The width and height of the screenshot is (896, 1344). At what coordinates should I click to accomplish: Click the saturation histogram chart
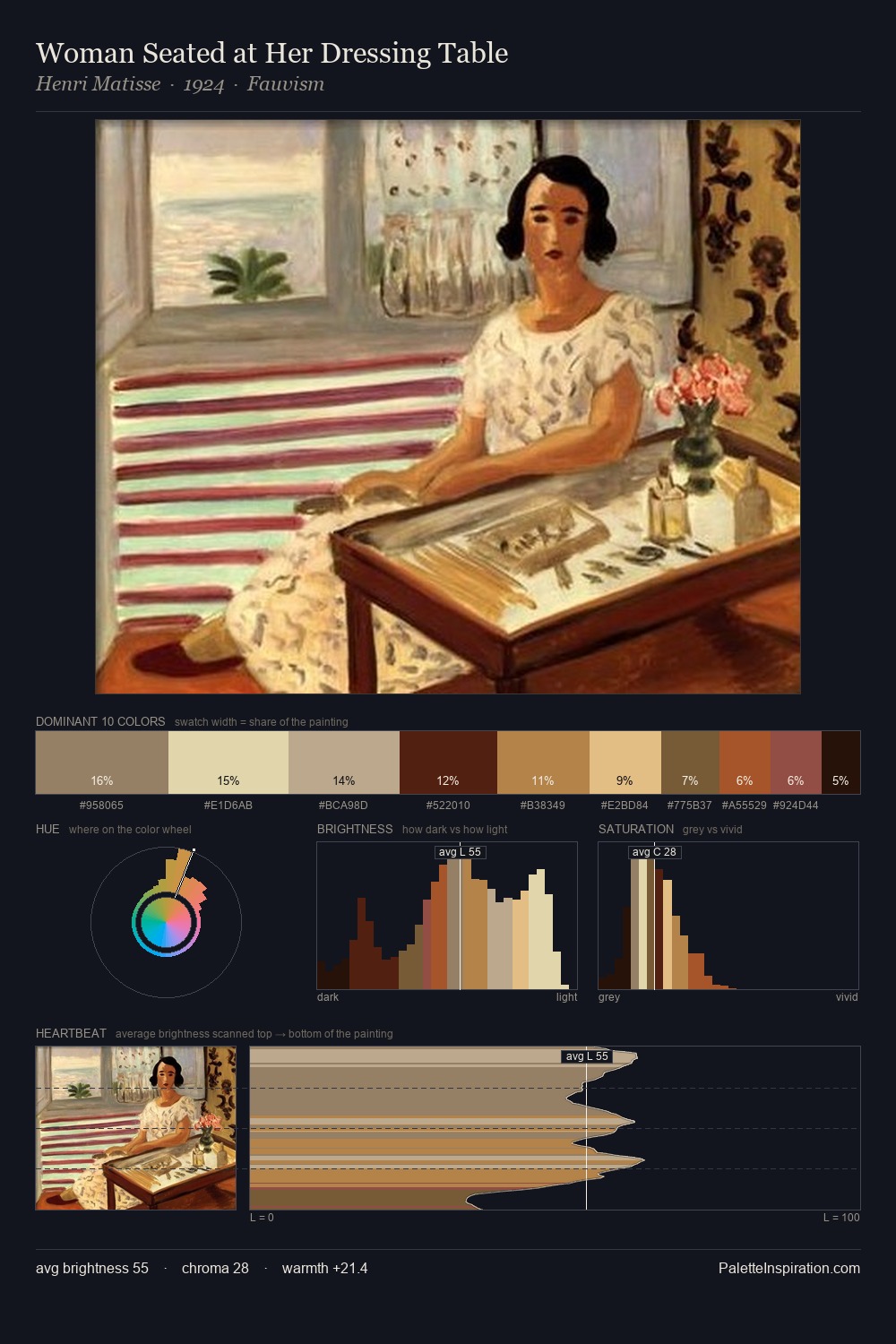[728, 916]
